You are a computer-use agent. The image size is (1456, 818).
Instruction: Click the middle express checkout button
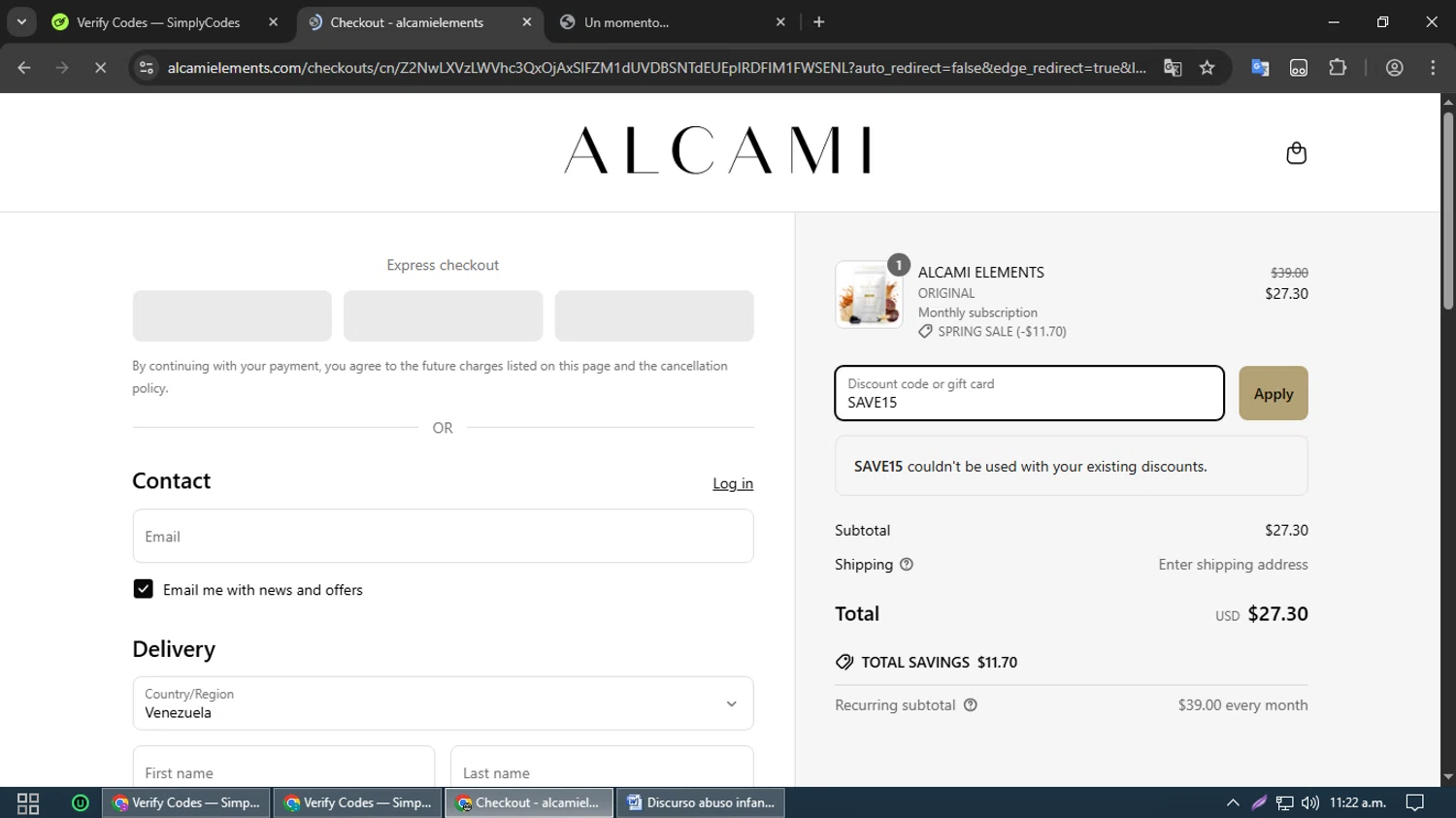pos(443,315)
